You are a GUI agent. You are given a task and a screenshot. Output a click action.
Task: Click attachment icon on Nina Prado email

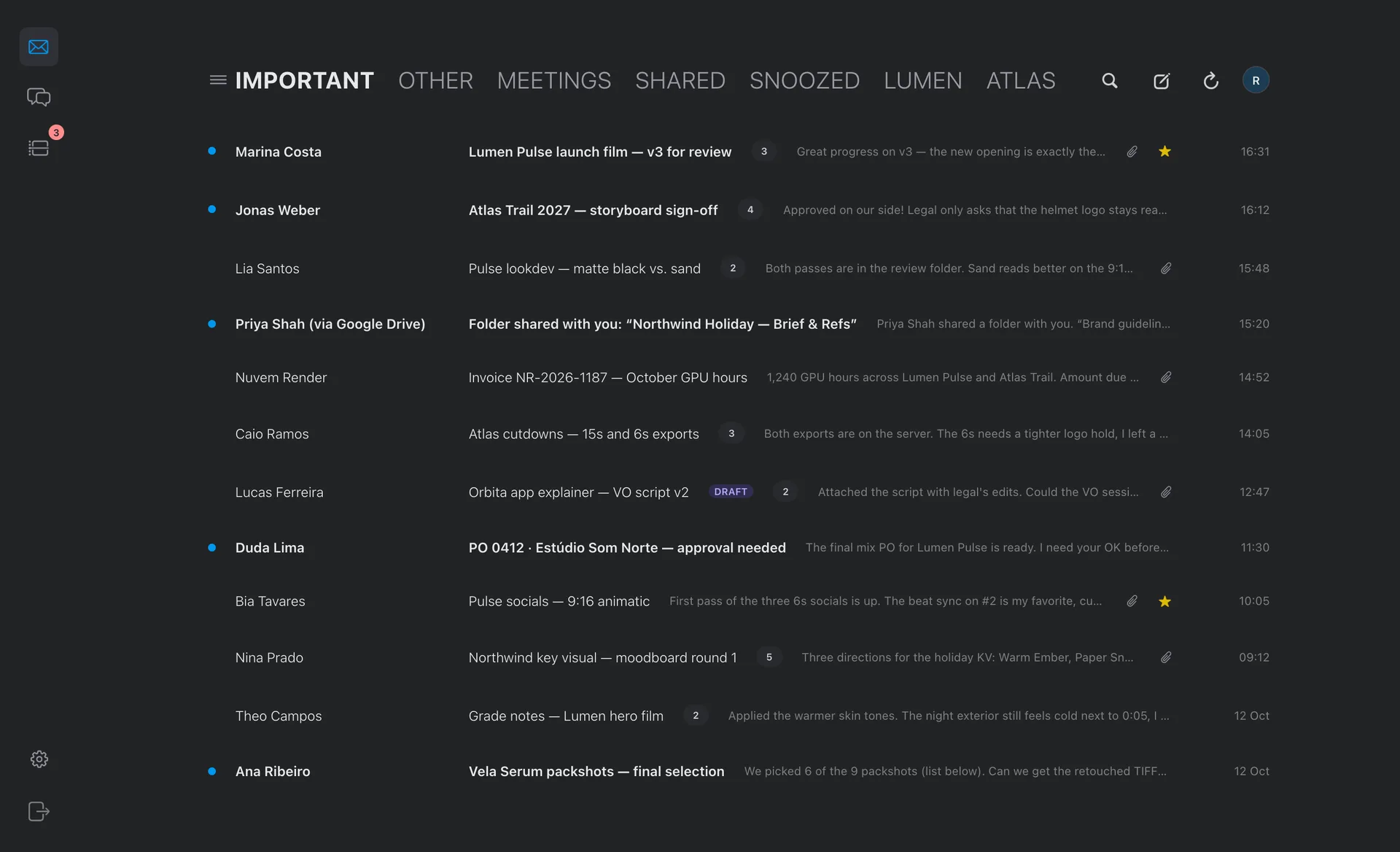1166,657
